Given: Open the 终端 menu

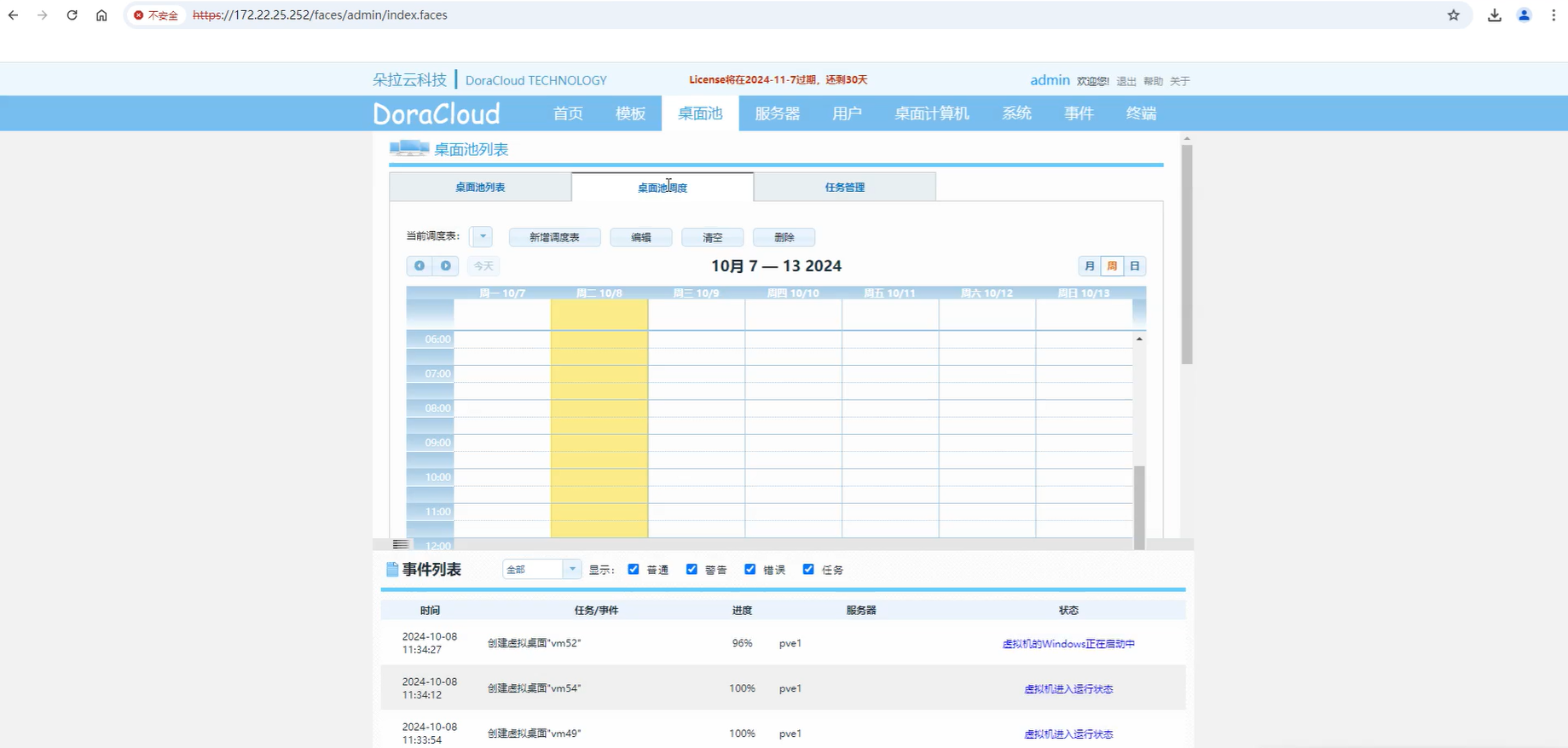Looking at the screenshot, I should [1142, 113].
